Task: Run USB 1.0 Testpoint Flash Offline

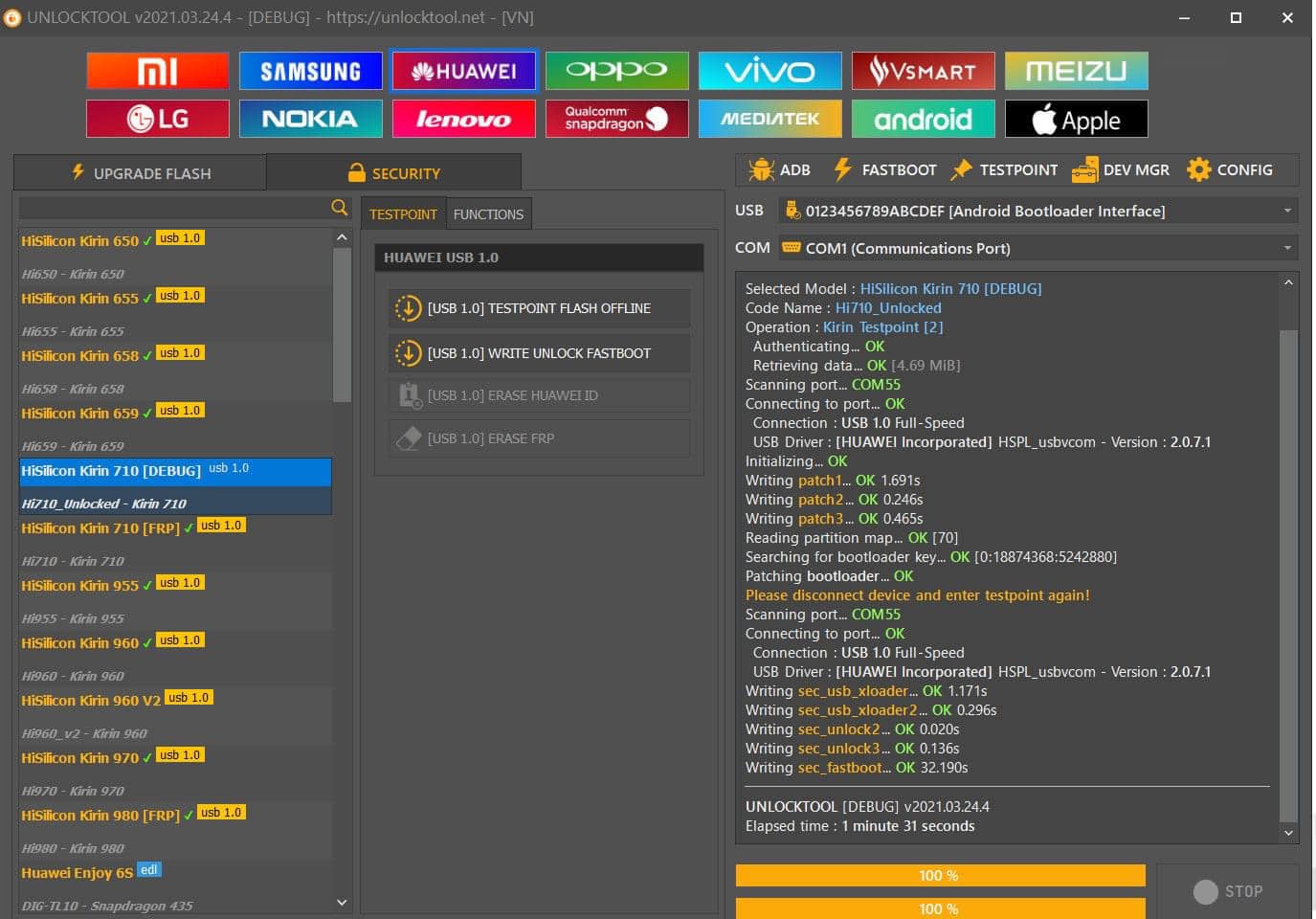Action: [539, 308]
